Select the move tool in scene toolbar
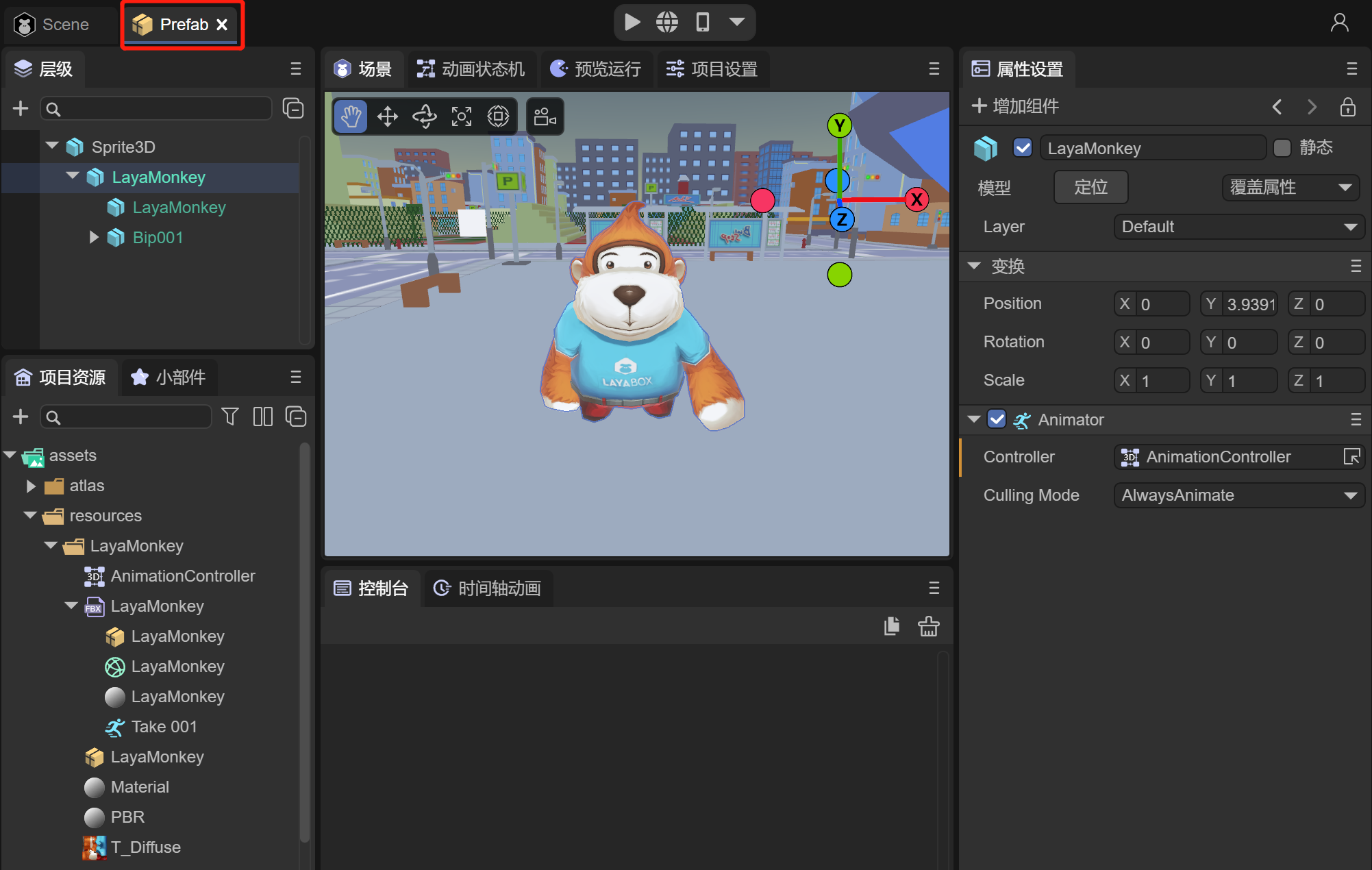The height and width of the screenshot is (870, 1372). 388,116
